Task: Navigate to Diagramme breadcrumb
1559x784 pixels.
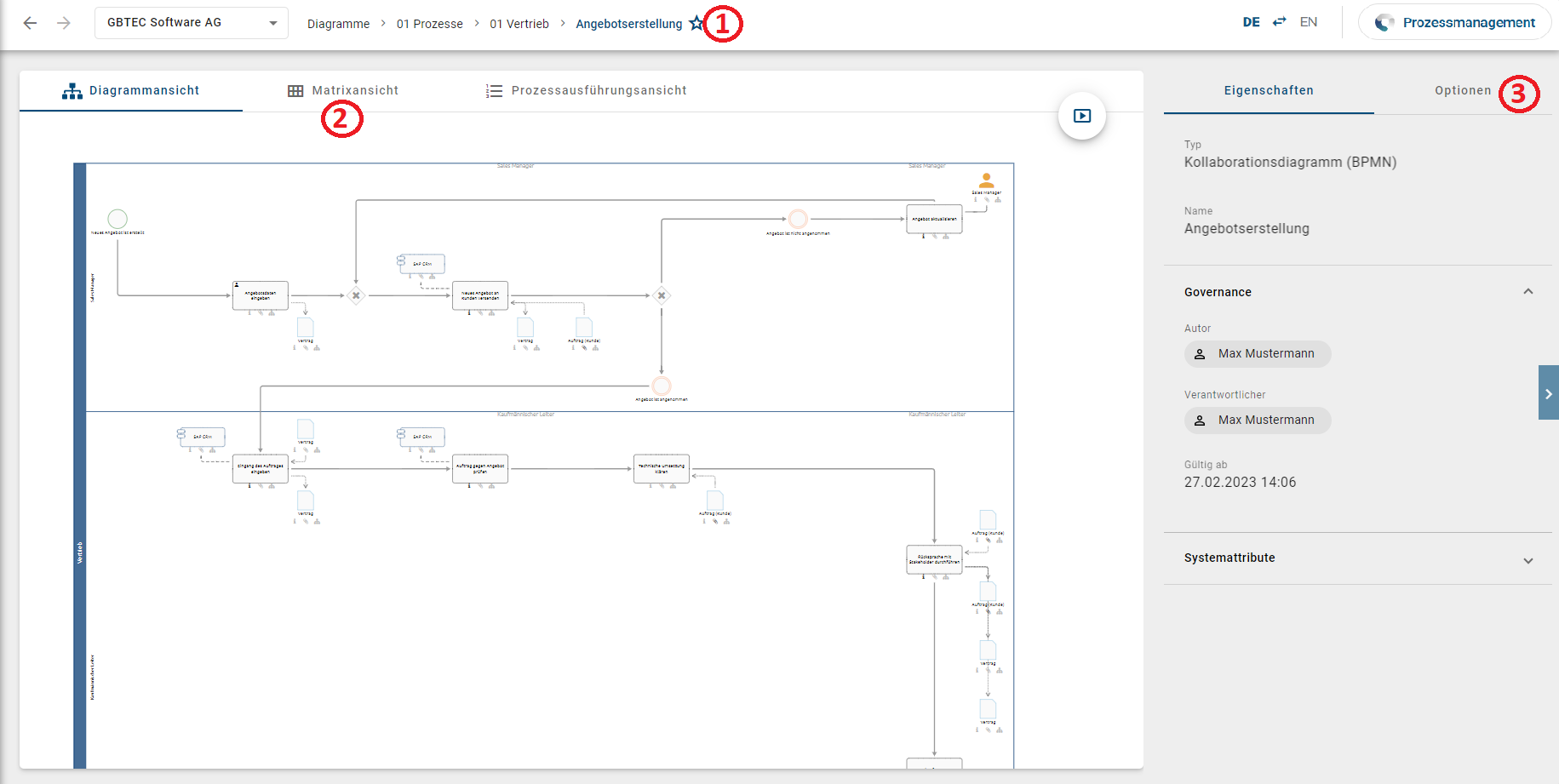Action: pos(338,24)
